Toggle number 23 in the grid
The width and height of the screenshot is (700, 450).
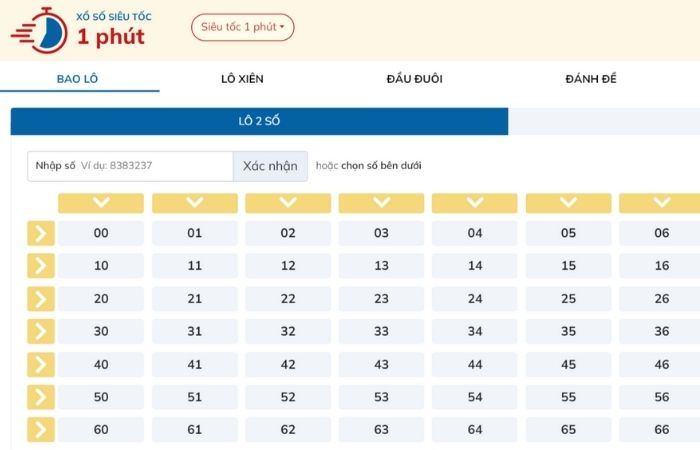381,299
